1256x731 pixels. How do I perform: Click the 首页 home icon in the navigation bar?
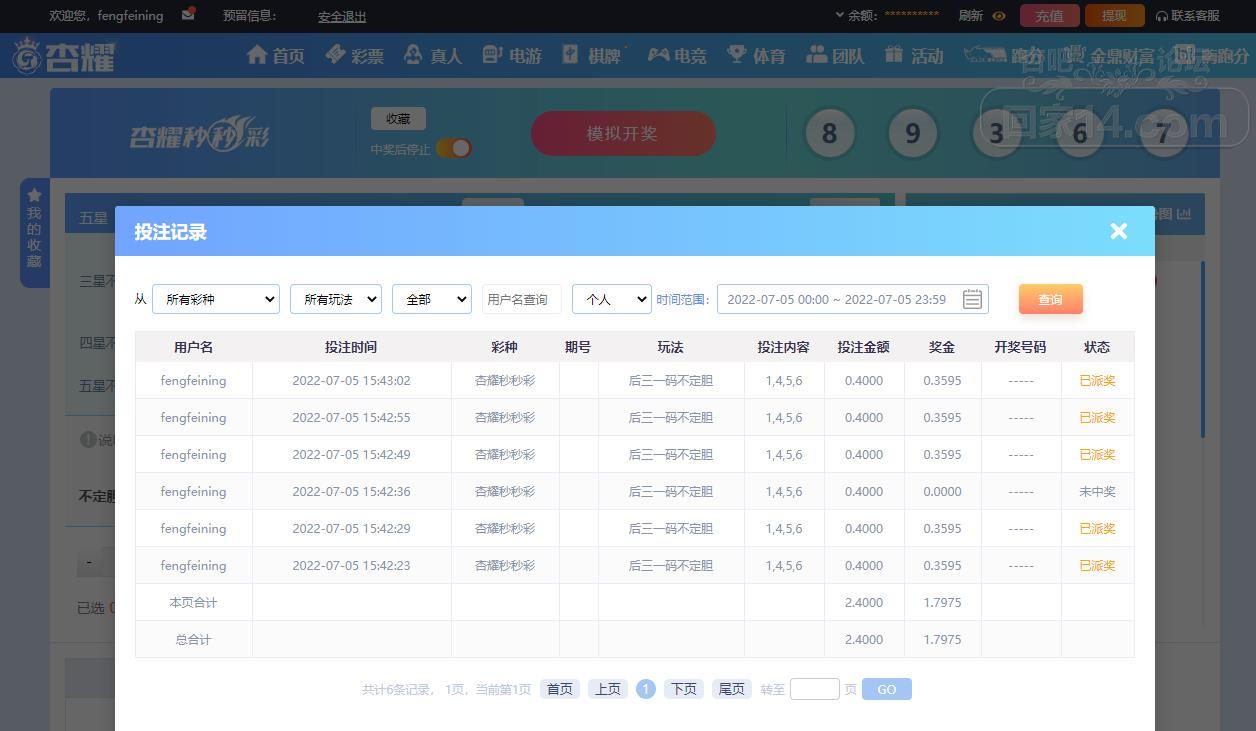coord(257,55)
